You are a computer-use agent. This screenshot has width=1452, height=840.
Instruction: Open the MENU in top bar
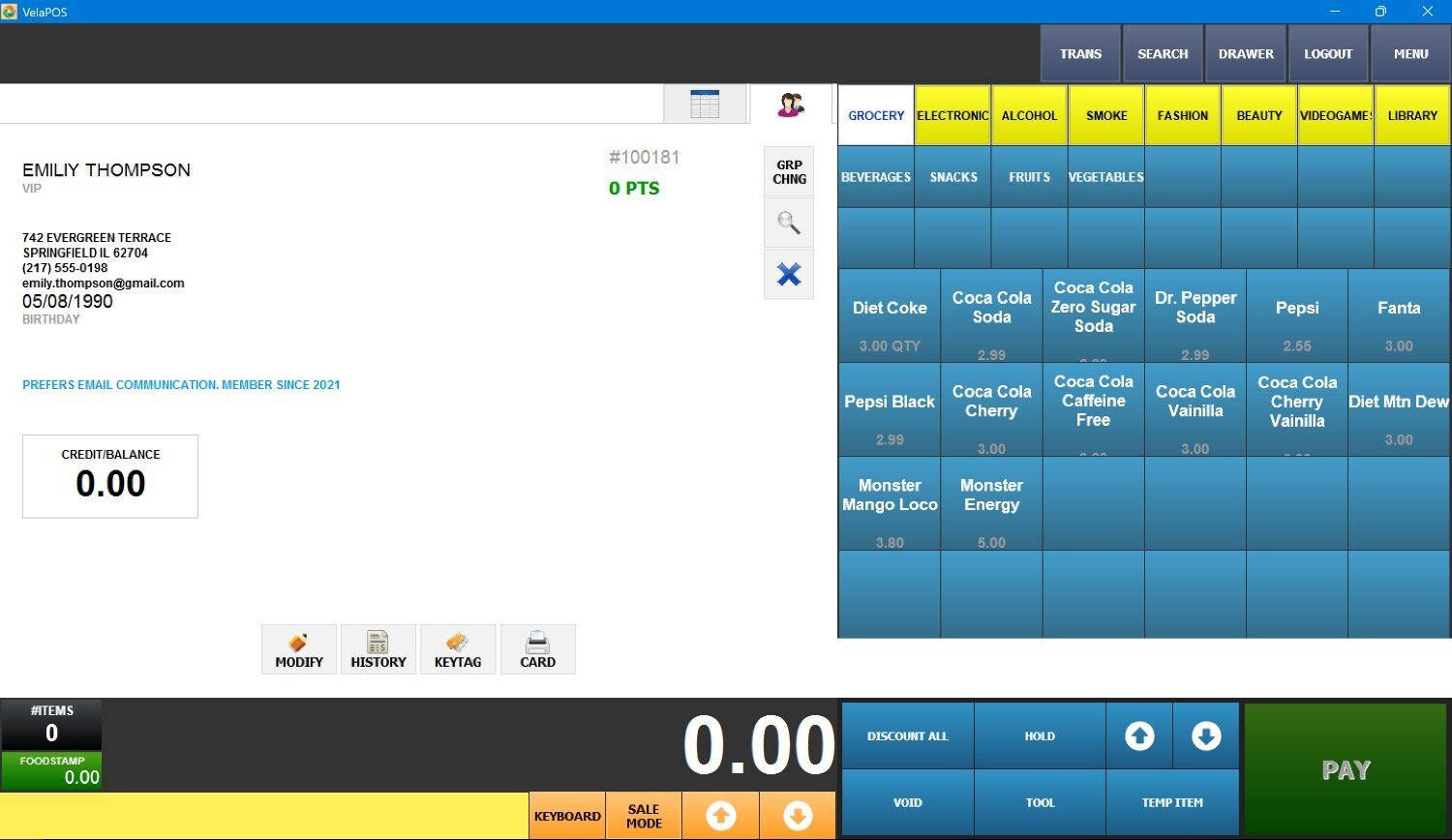pos(1410,54)
